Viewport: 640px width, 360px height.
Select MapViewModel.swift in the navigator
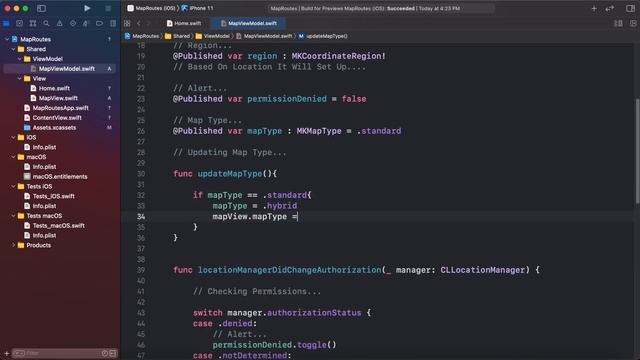click(60, 69)
